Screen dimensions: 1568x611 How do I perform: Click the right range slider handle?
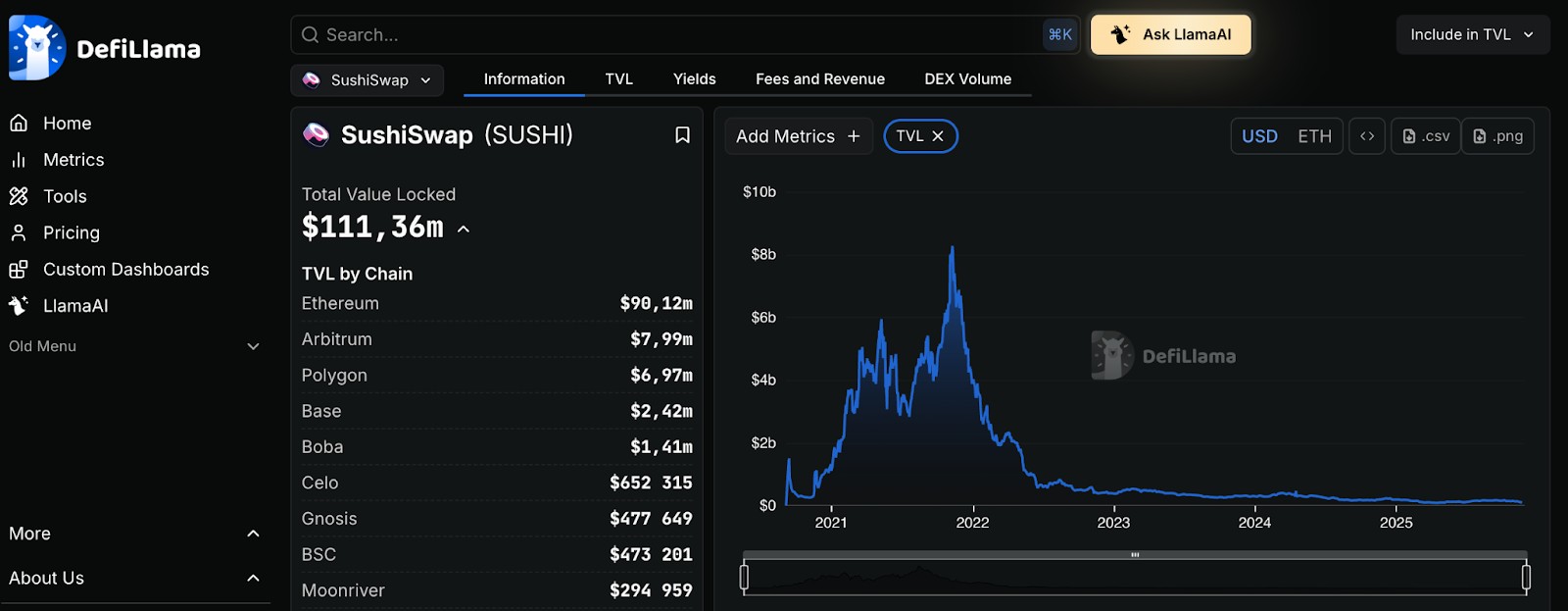click(1526, 578)
